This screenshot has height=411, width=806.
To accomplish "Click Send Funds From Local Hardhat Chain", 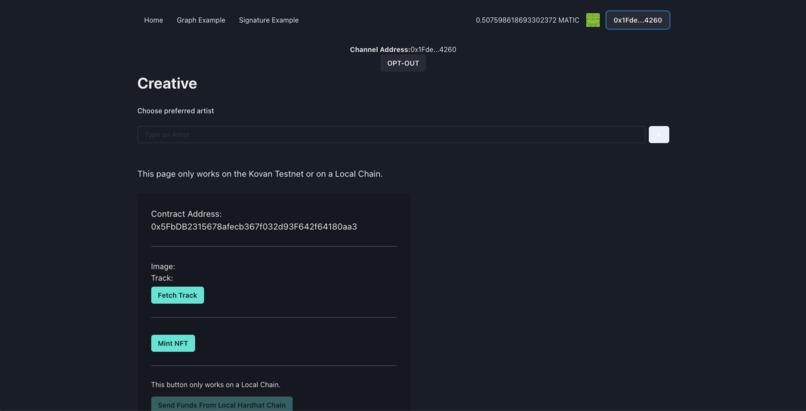I will pos(222,404).
